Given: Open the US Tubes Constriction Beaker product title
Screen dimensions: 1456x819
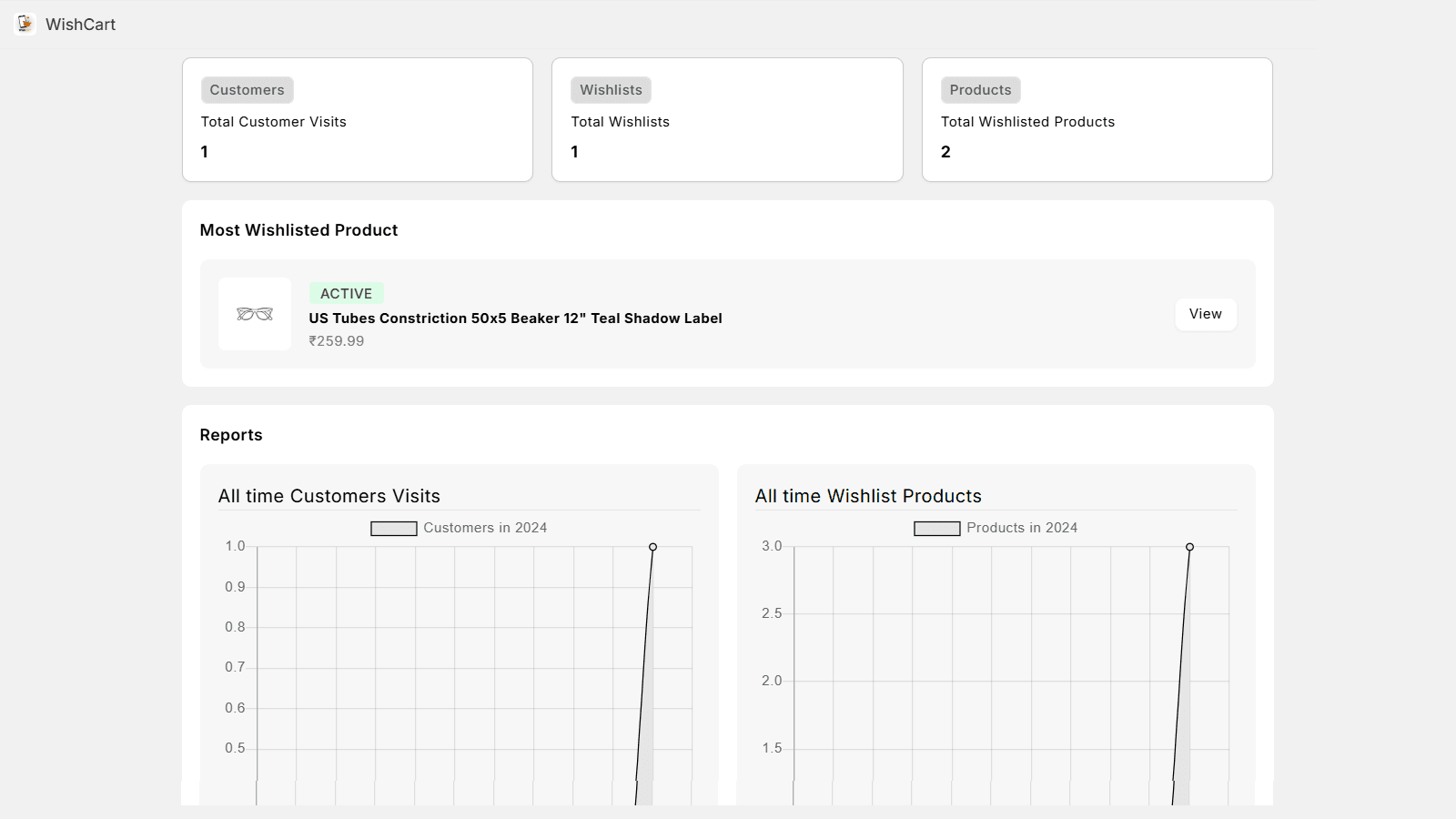Looking at the screenshot, I should click(515, 318).
